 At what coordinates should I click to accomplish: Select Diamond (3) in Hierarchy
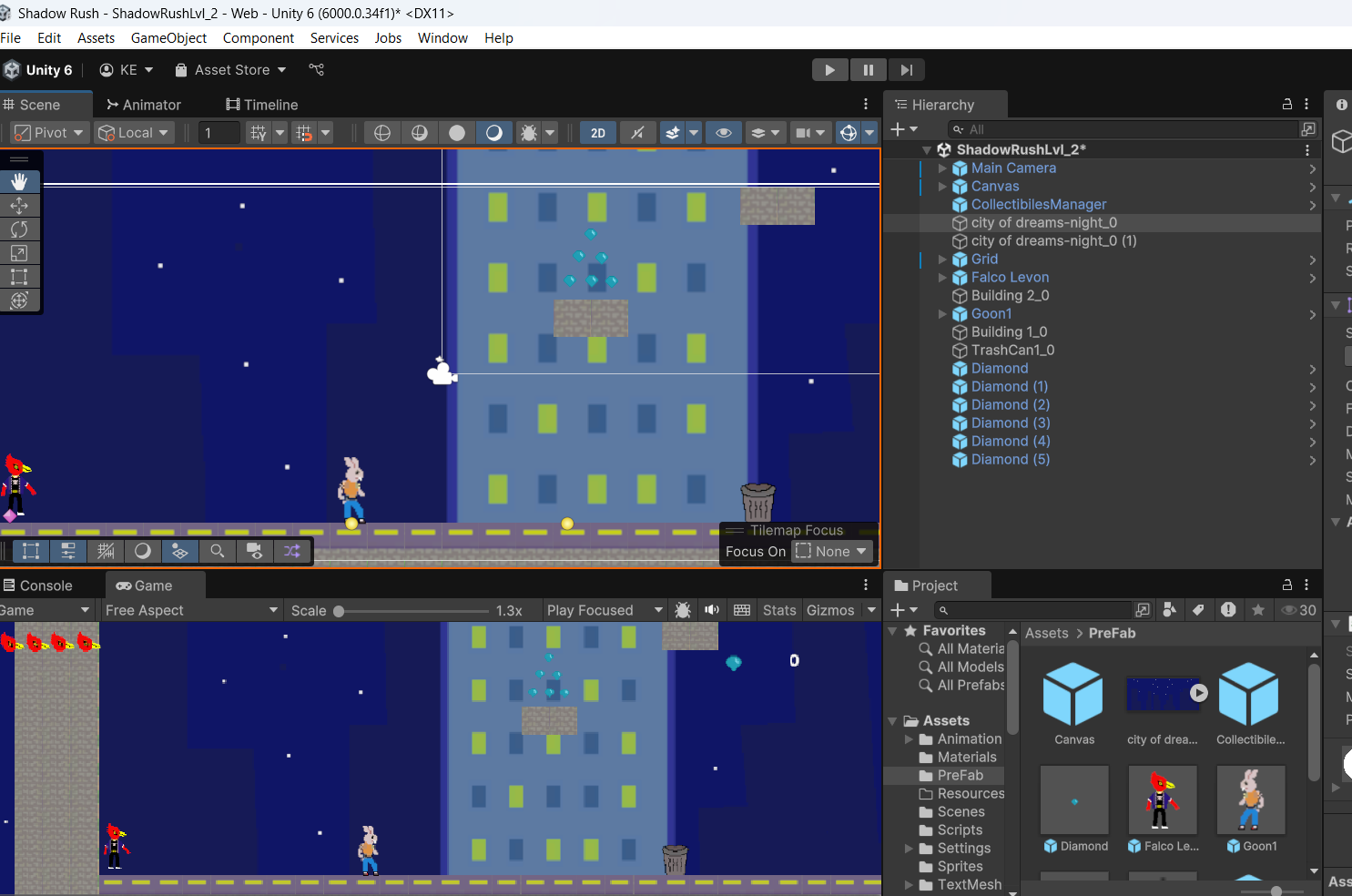click(x=1011, y=423)
